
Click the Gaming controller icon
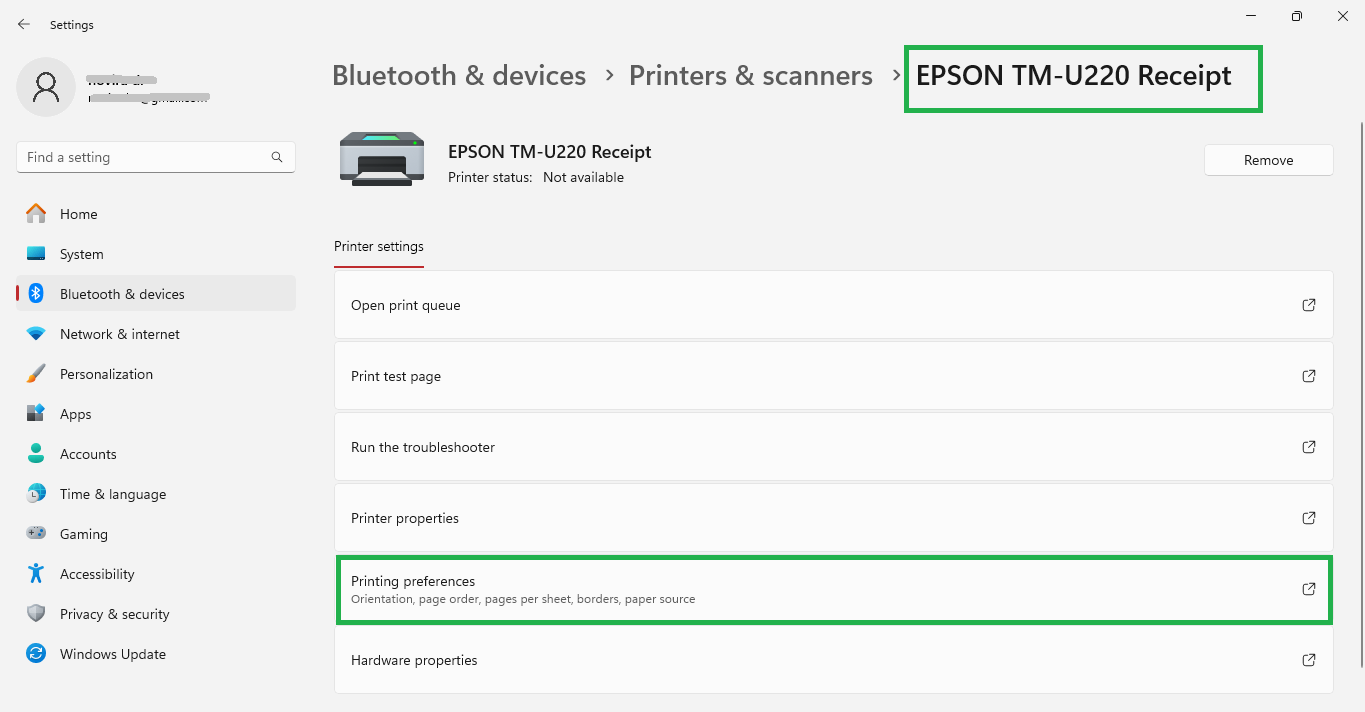point(36,534)
